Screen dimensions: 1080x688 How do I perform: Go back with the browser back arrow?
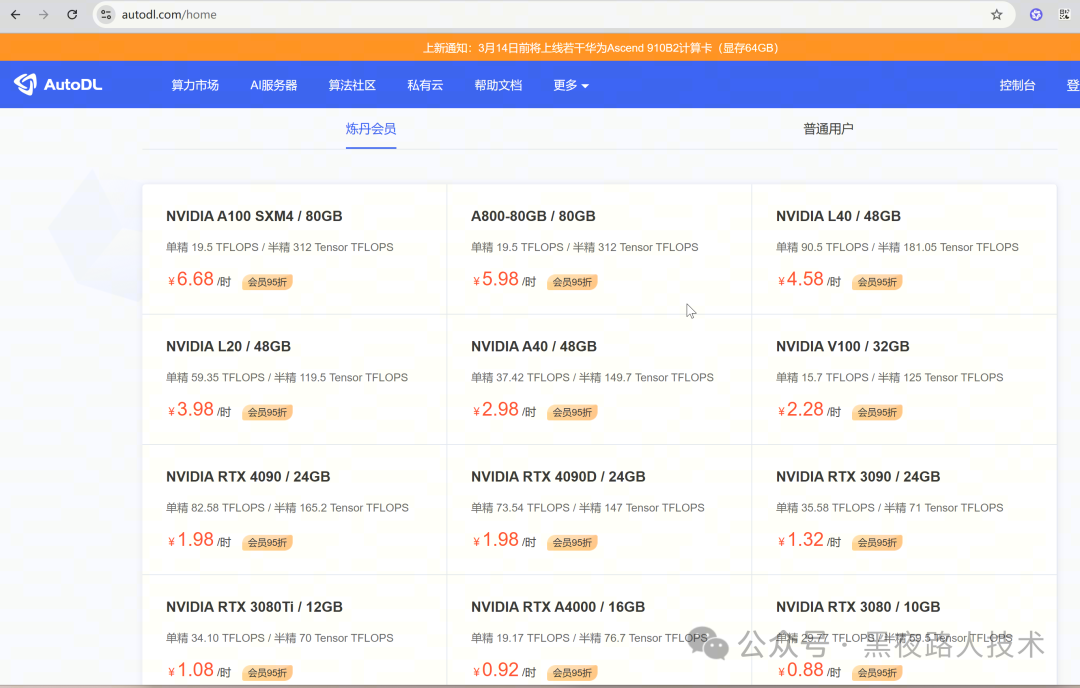pos(15,14)
